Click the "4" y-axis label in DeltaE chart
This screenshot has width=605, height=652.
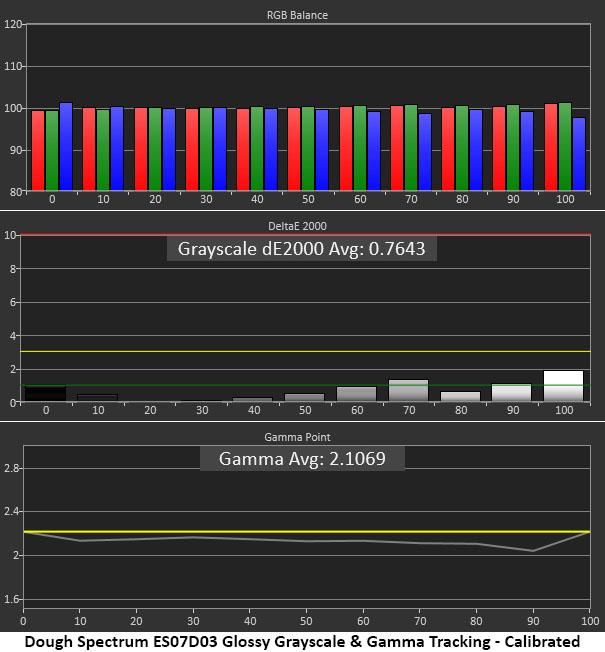[13, 336]
